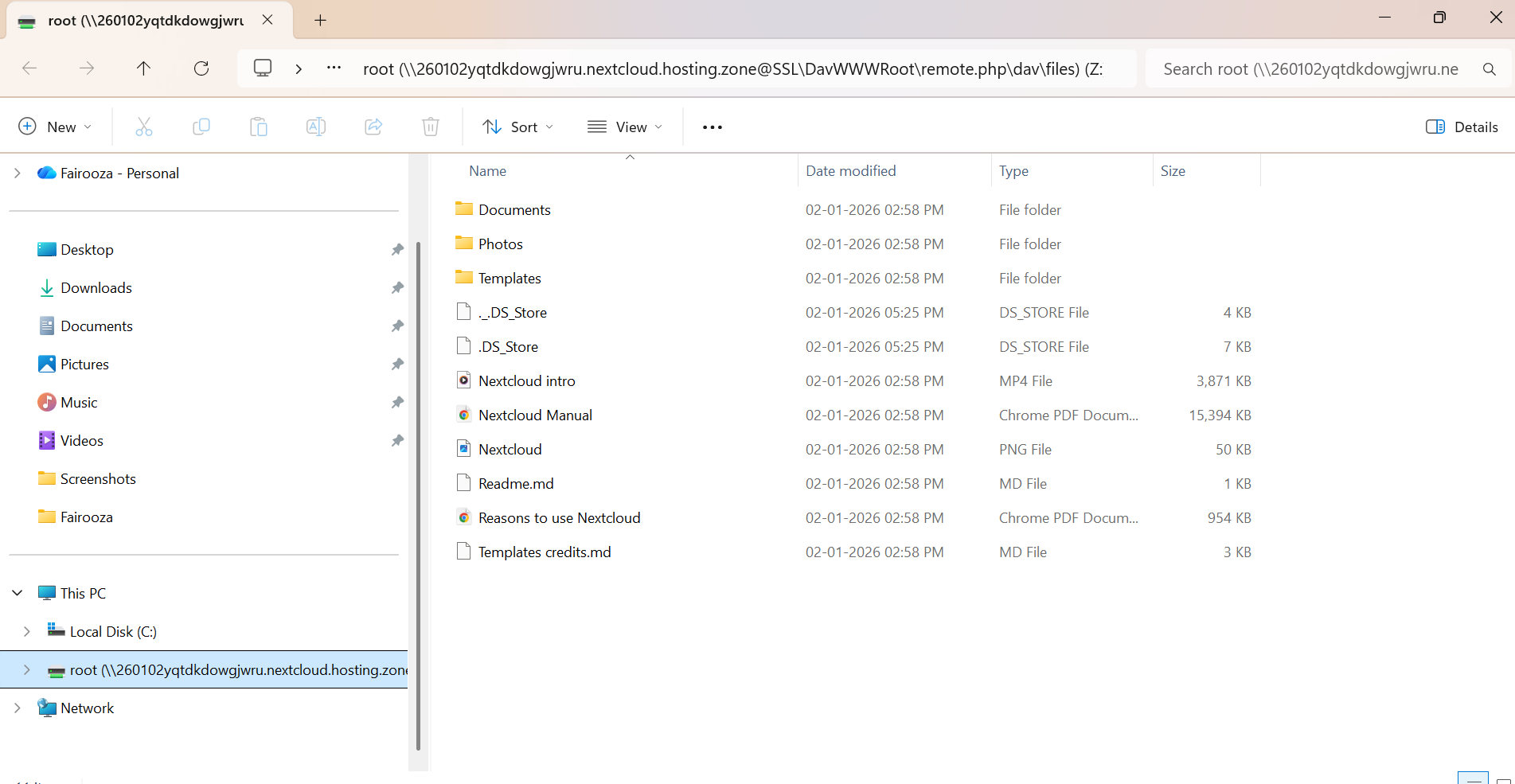Screen dimensions: 1515x784
Task: Copy files with the Copy toolbar icon
Action: 201,126
